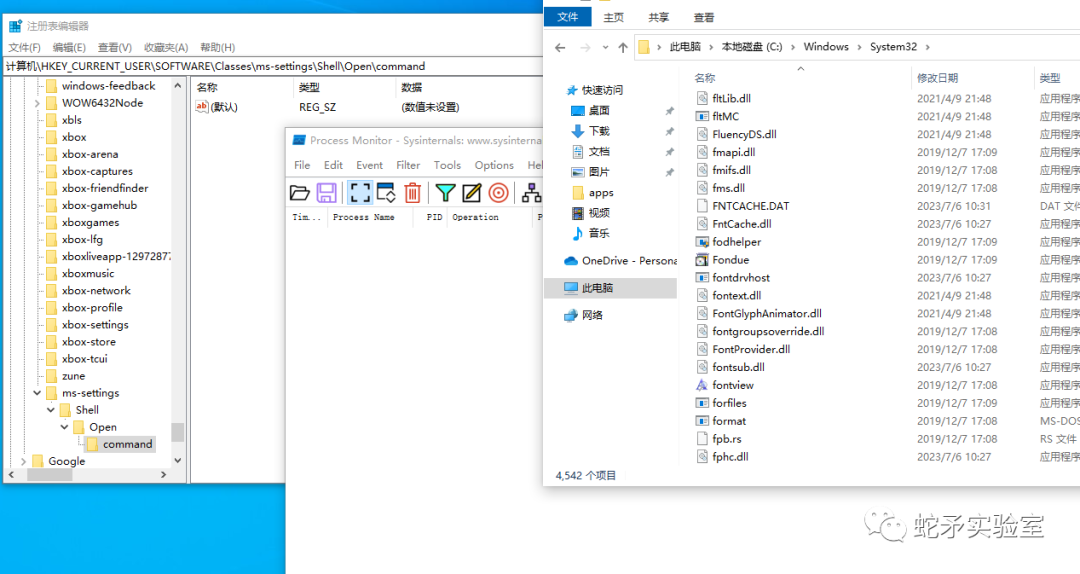Collapse the Shell registry key
1080x574 pixels.
(x=51, y=410)
